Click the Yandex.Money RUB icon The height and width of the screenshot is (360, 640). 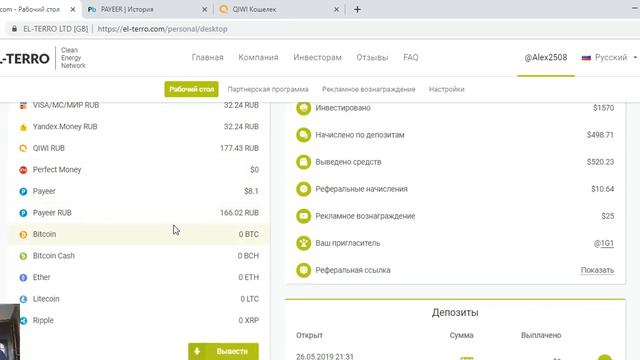point(23,127)
